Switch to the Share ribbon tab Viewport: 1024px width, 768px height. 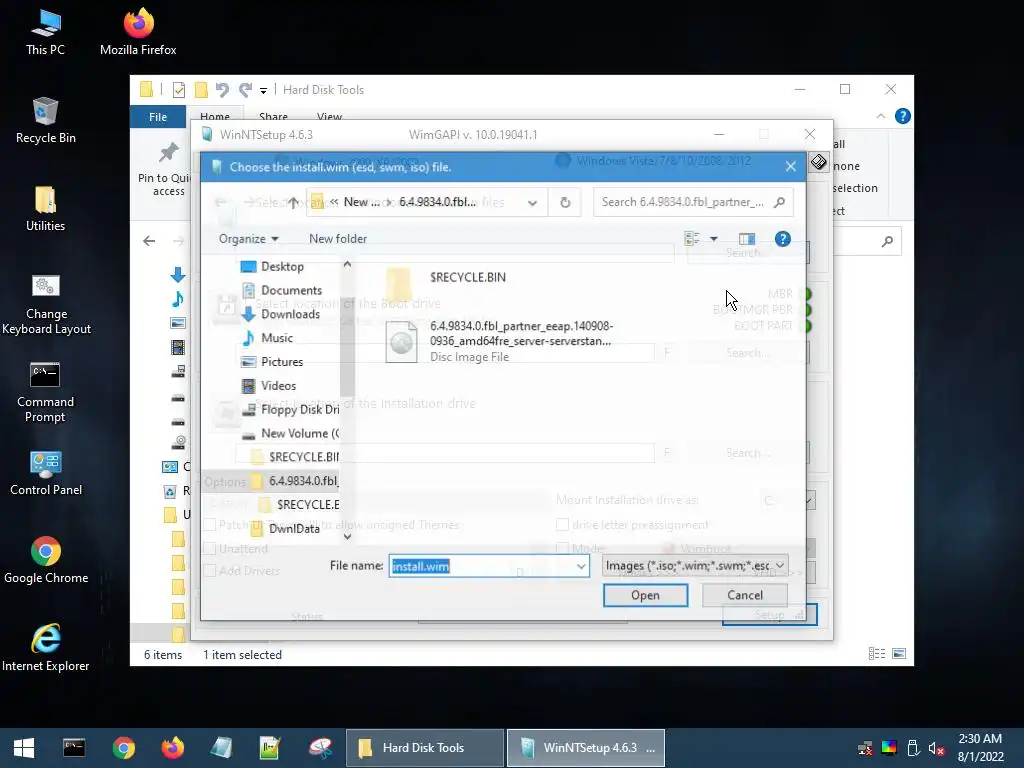(x=273, y=116)
